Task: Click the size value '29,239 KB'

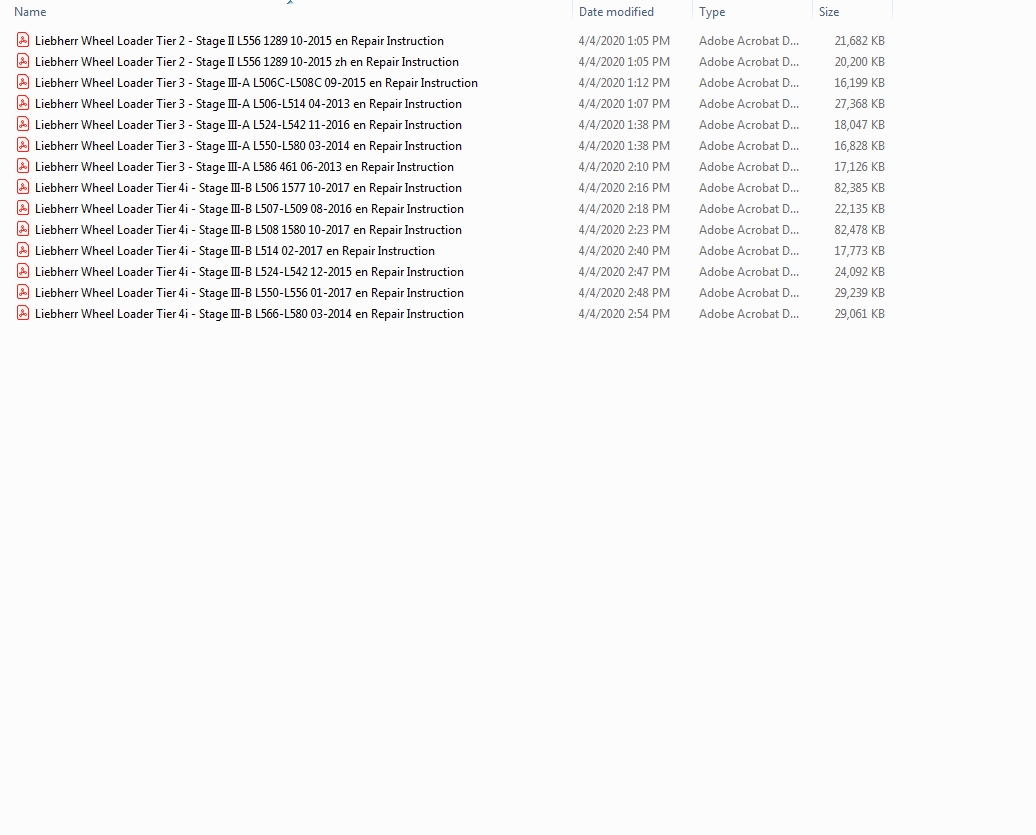Action: coord(860,293)
